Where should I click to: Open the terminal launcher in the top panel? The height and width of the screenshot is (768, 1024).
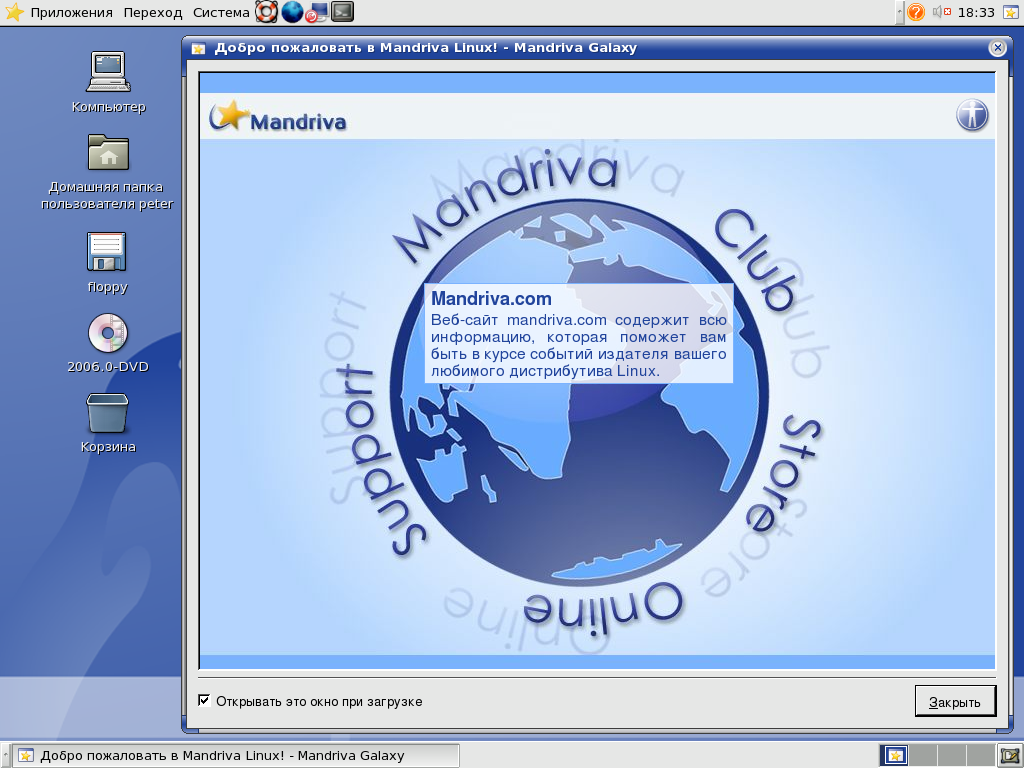(x=342, y=12)
